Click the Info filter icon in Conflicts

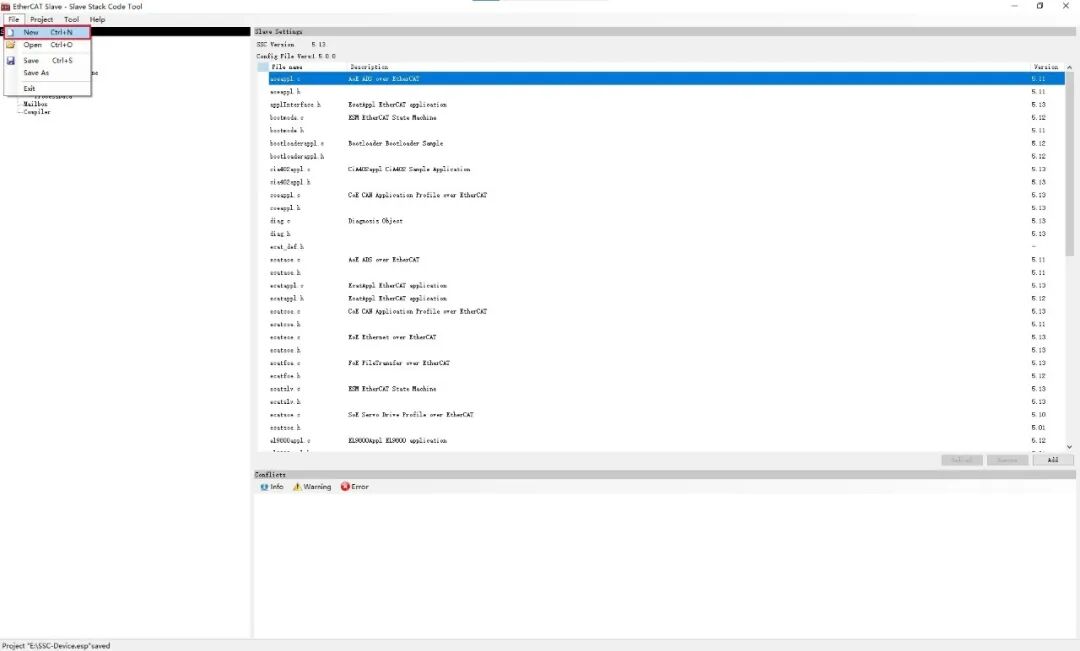(264, 487)
